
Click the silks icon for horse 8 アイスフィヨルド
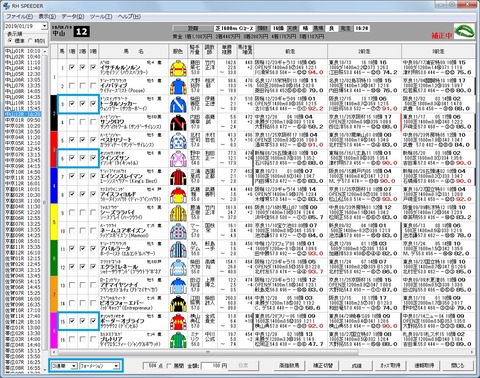pos(178,195)
